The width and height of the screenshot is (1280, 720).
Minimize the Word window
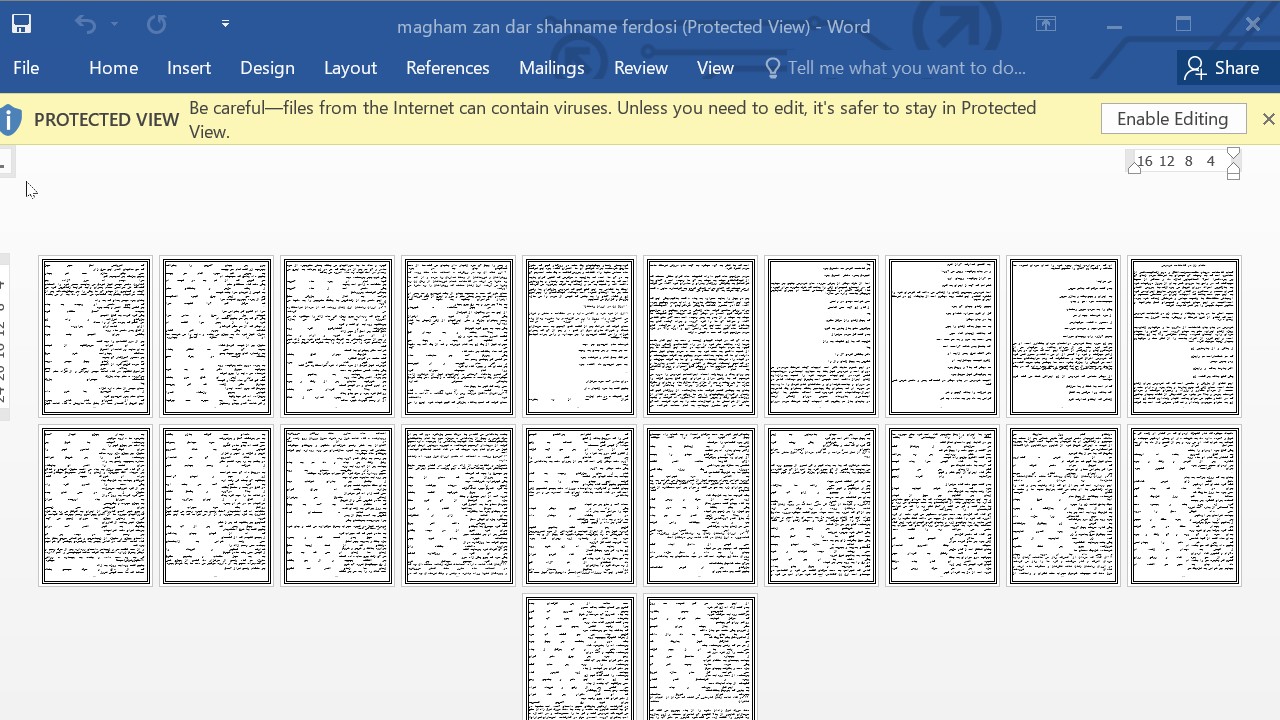1115,24
